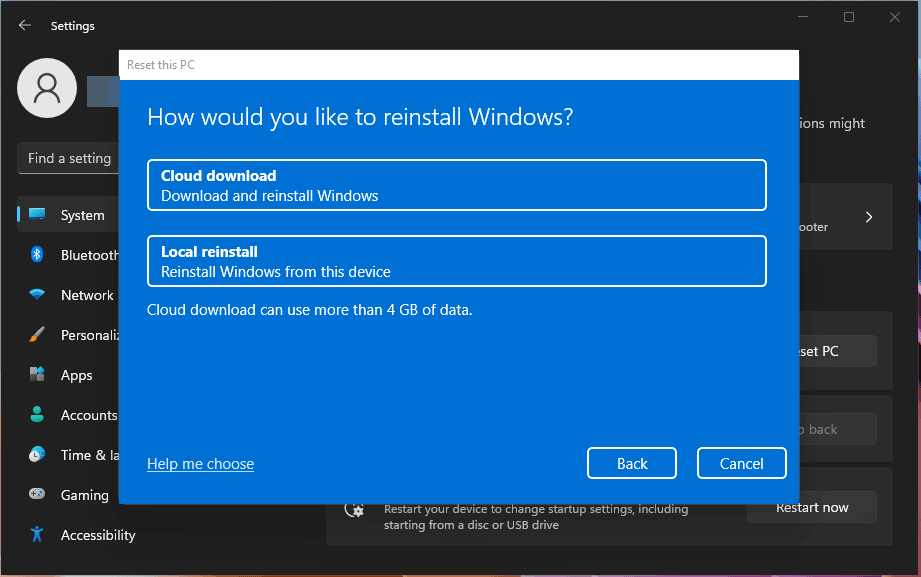
Task: Expand the troubleshooter chevron arrow
Action: [869, 217]
